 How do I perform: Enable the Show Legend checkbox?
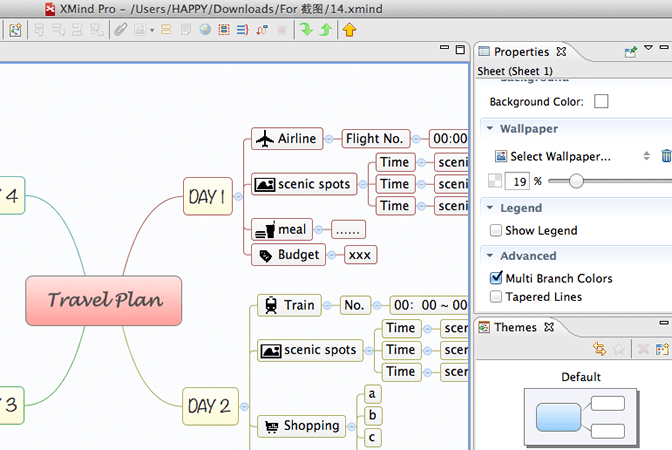[496, 231]
